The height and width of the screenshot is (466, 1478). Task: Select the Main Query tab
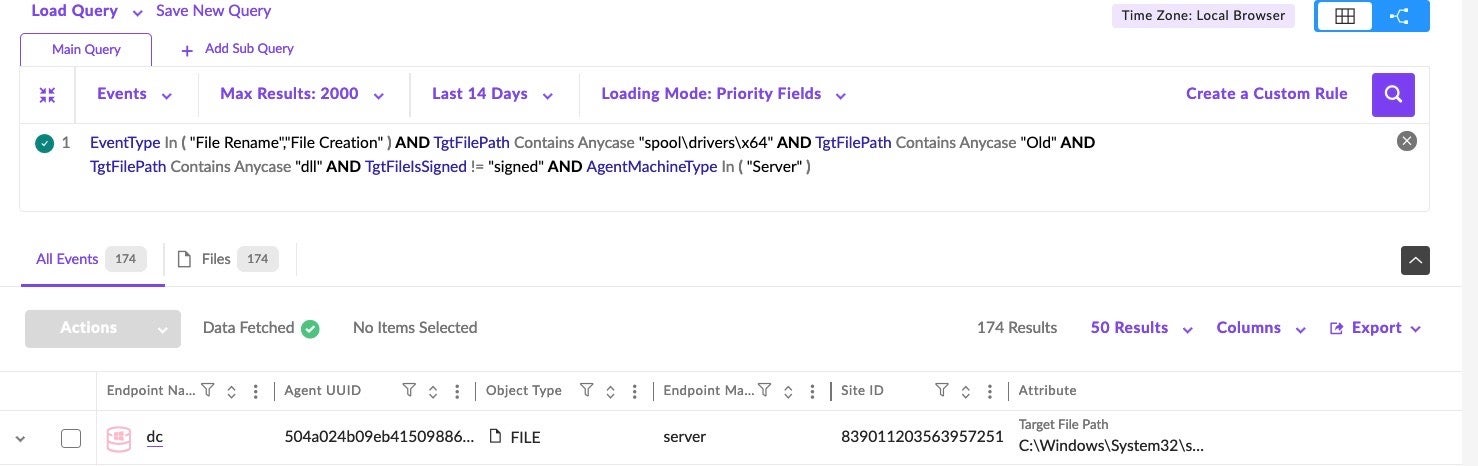point(86,49)
